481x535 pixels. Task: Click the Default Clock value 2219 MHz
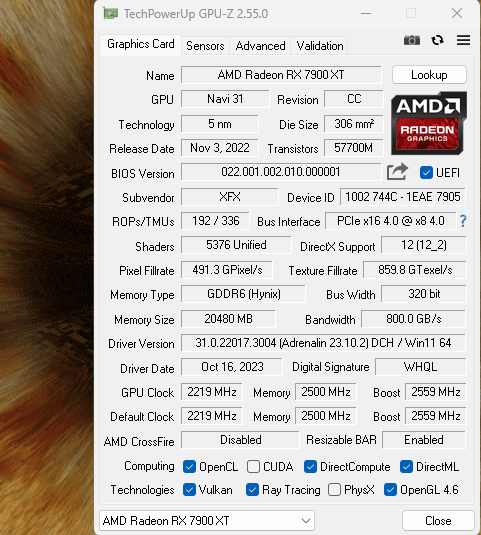click(212, 416)
